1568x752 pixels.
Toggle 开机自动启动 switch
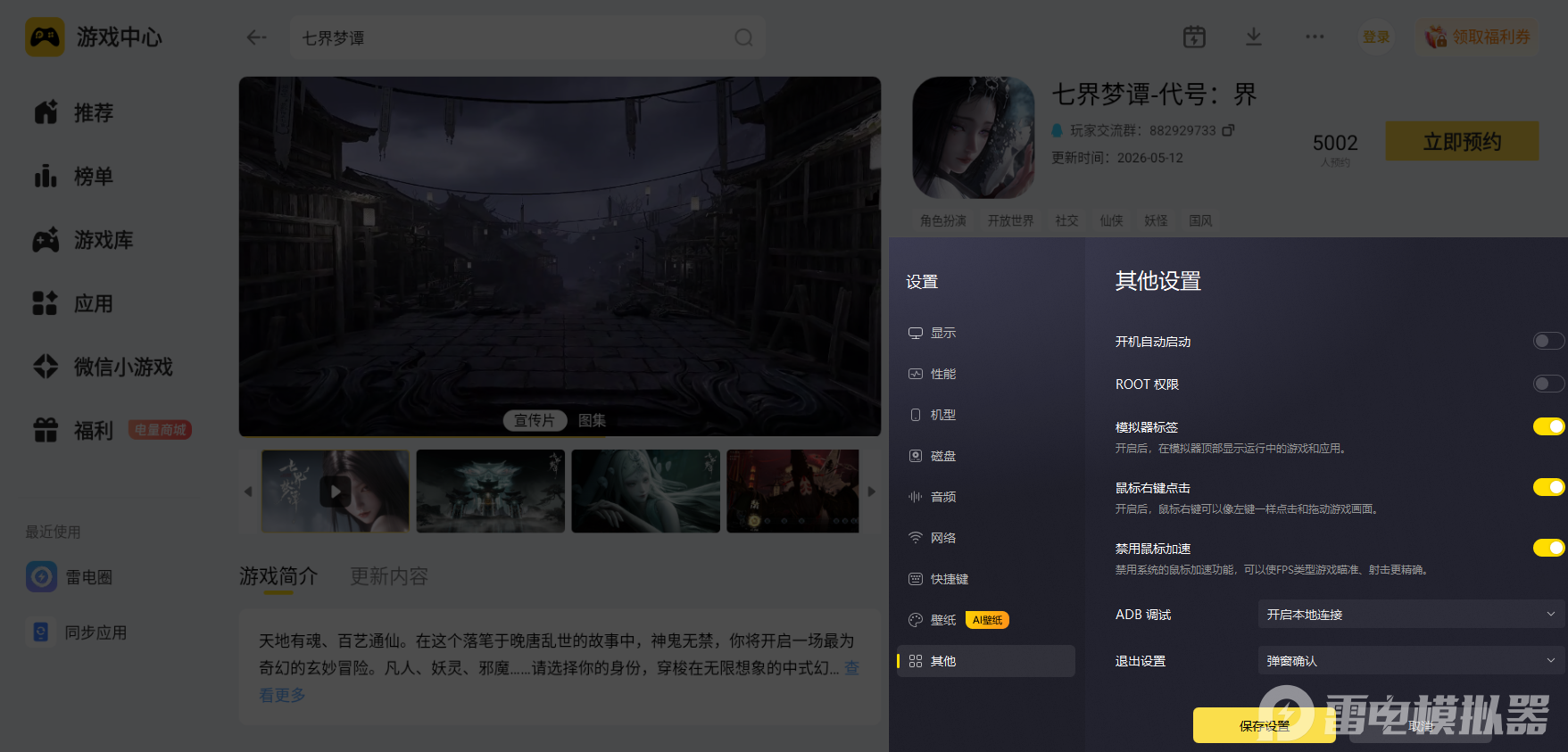[x=1548, y=341]
